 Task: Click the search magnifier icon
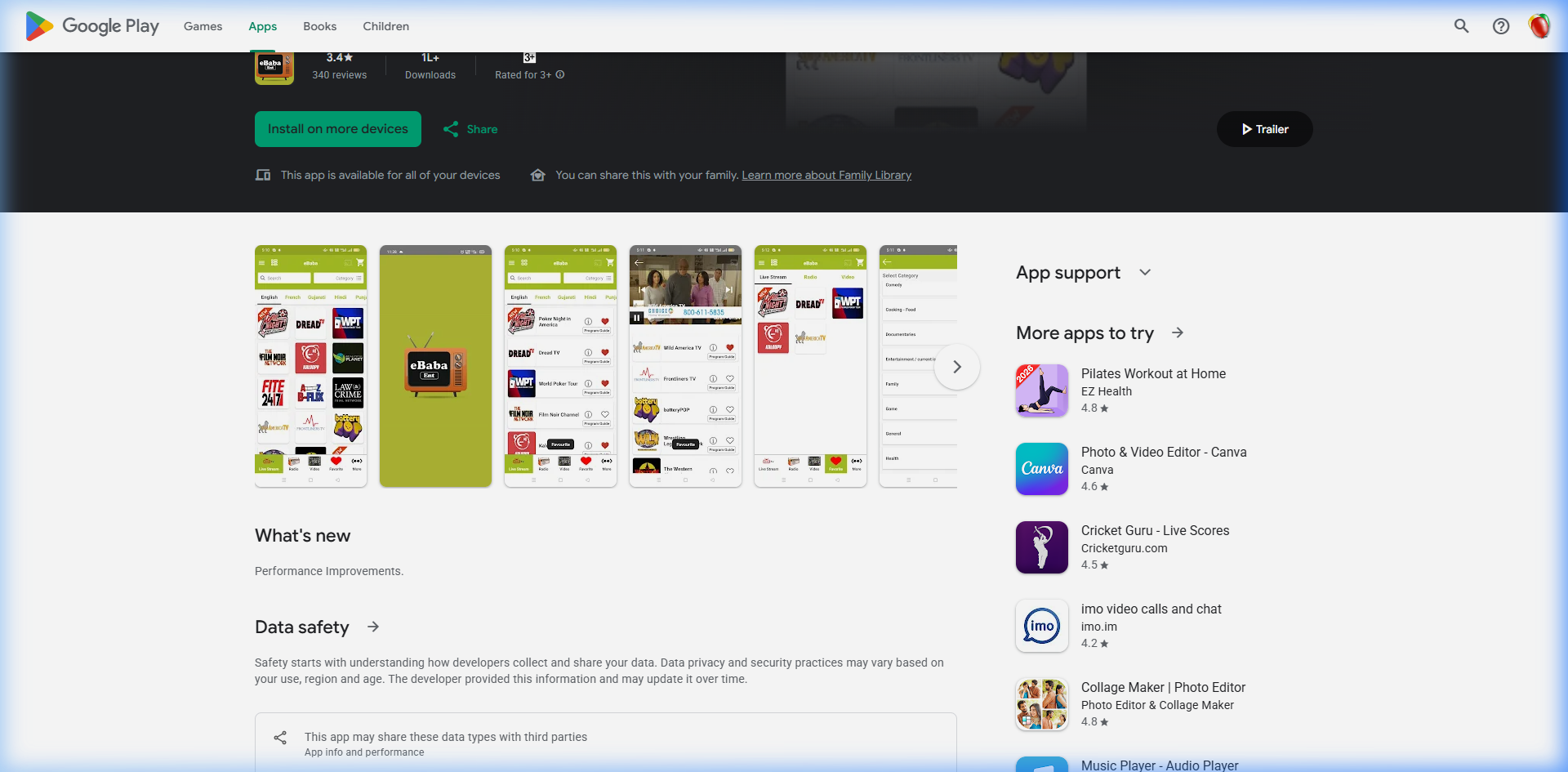pyautogui.click(x=1461, y=26)
